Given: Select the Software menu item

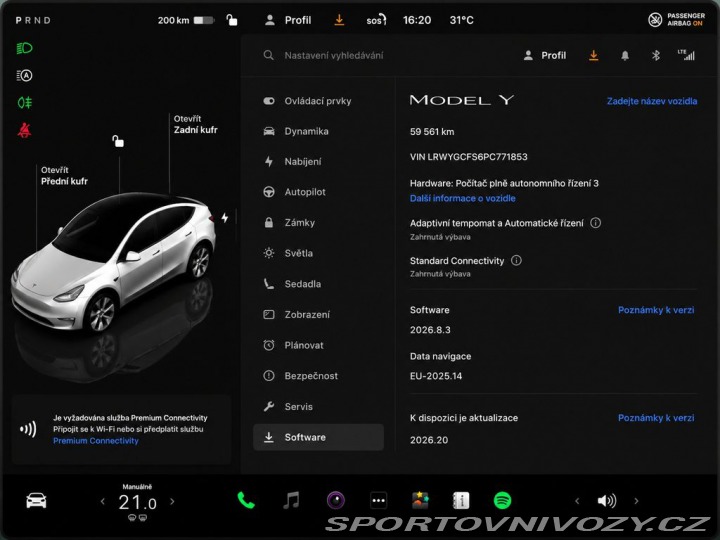Looking at the screenshot, I should click(x=318, y=437).
